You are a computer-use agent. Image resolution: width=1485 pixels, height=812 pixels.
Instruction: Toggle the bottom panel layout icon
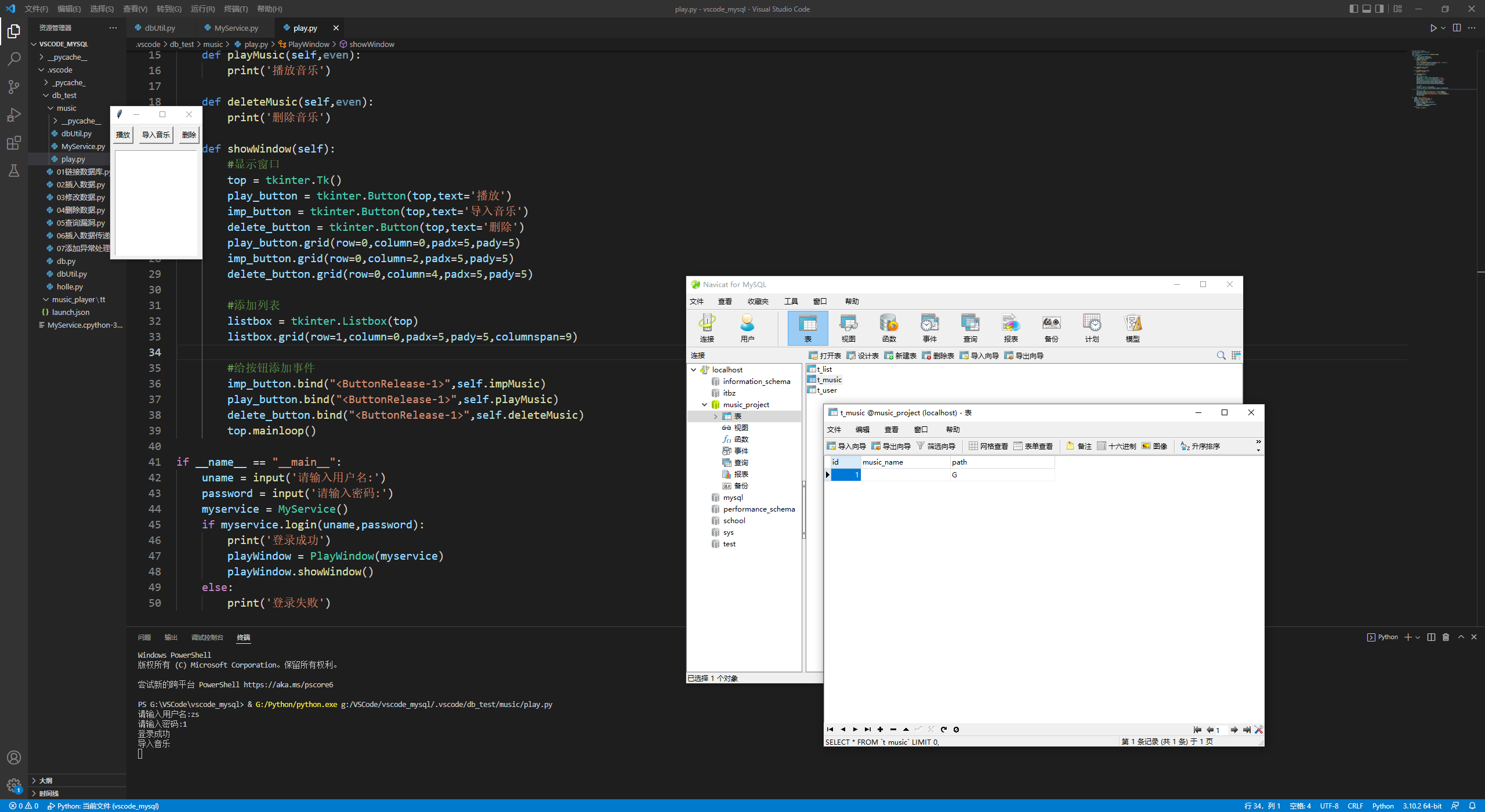click(x=1367, y=9)
